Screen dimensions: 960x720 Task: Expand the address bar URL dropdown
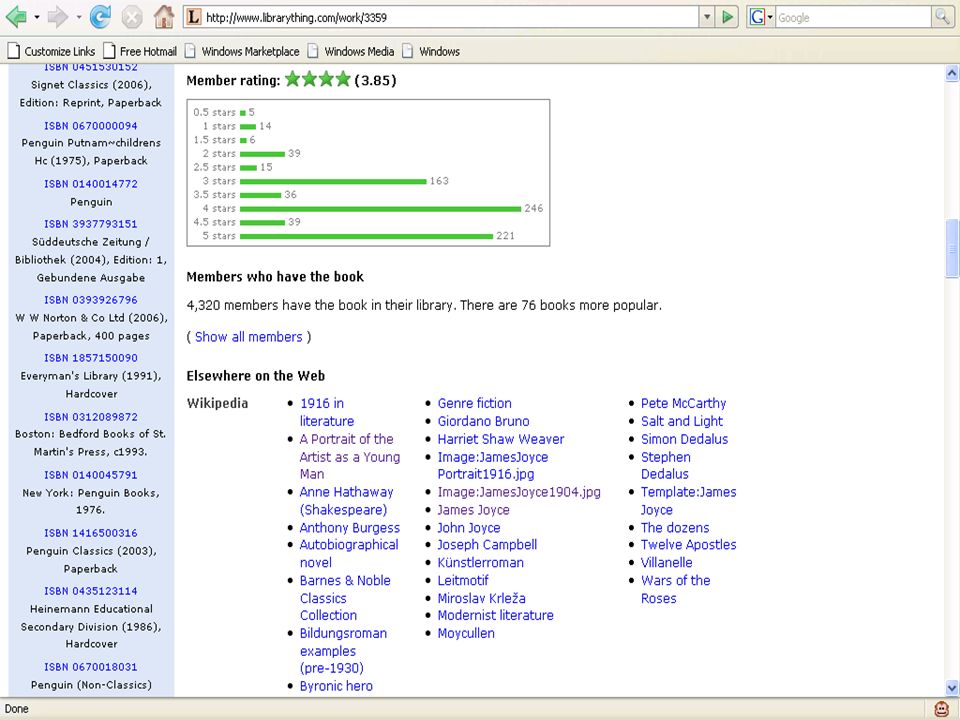(x=707, y=17)
